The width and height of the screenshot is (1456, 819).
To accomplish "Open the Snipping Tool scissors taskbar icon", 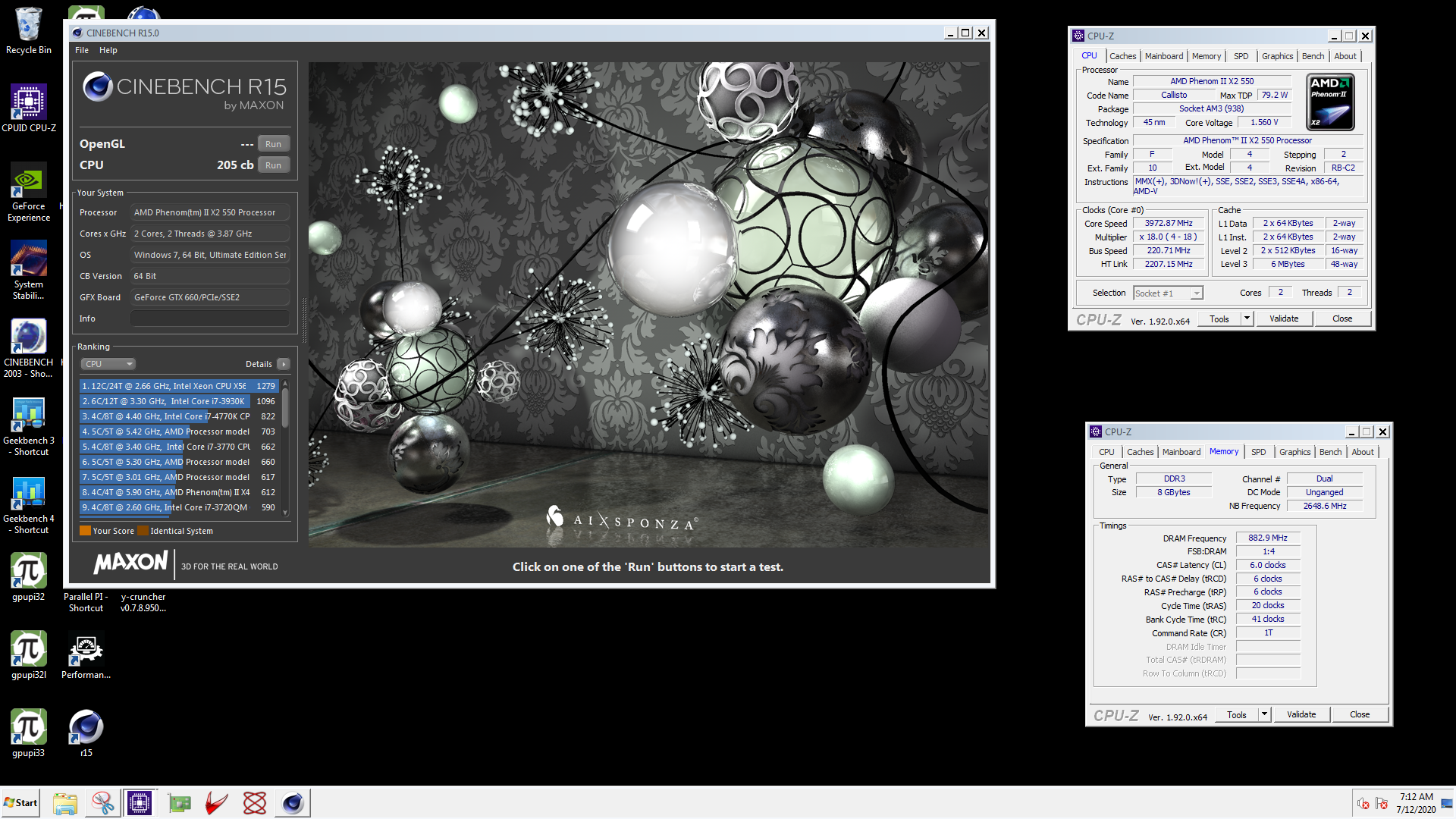I will [x=103, y=802].
